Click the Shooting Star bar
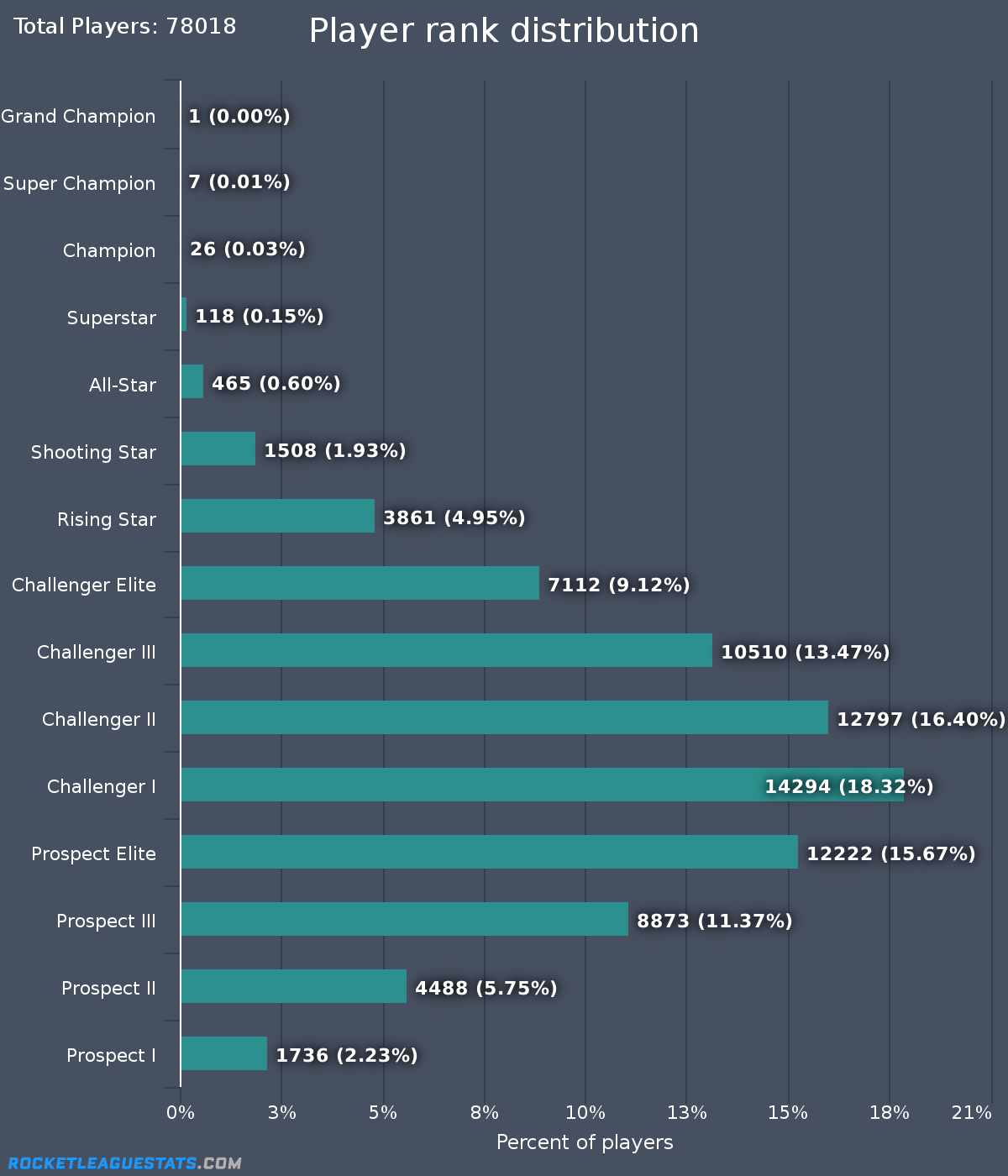The image size is (1008, 1176). [x=218, y=449]
